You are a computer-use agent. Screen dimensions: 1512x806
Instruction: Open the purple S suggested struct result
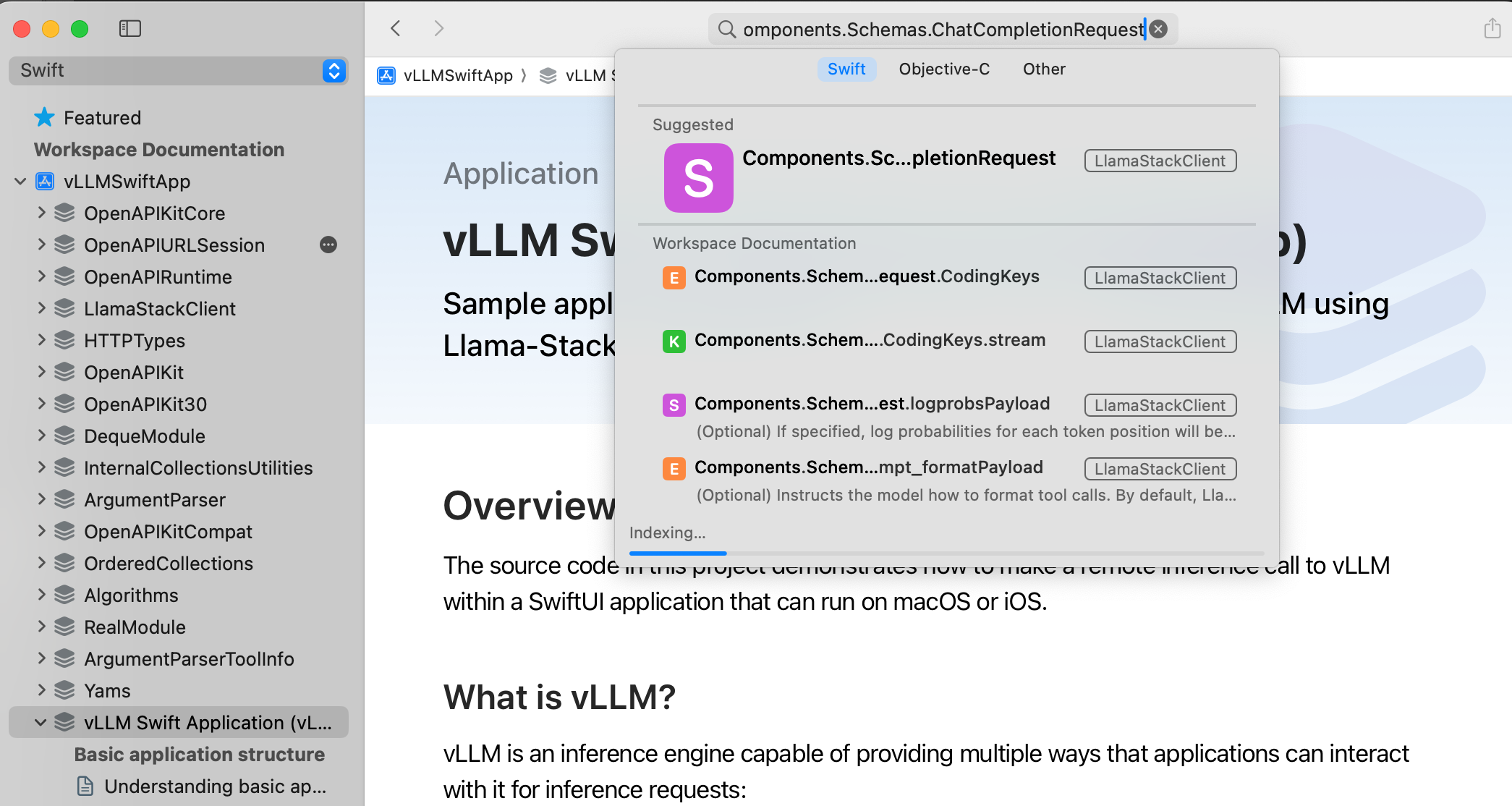698,177
